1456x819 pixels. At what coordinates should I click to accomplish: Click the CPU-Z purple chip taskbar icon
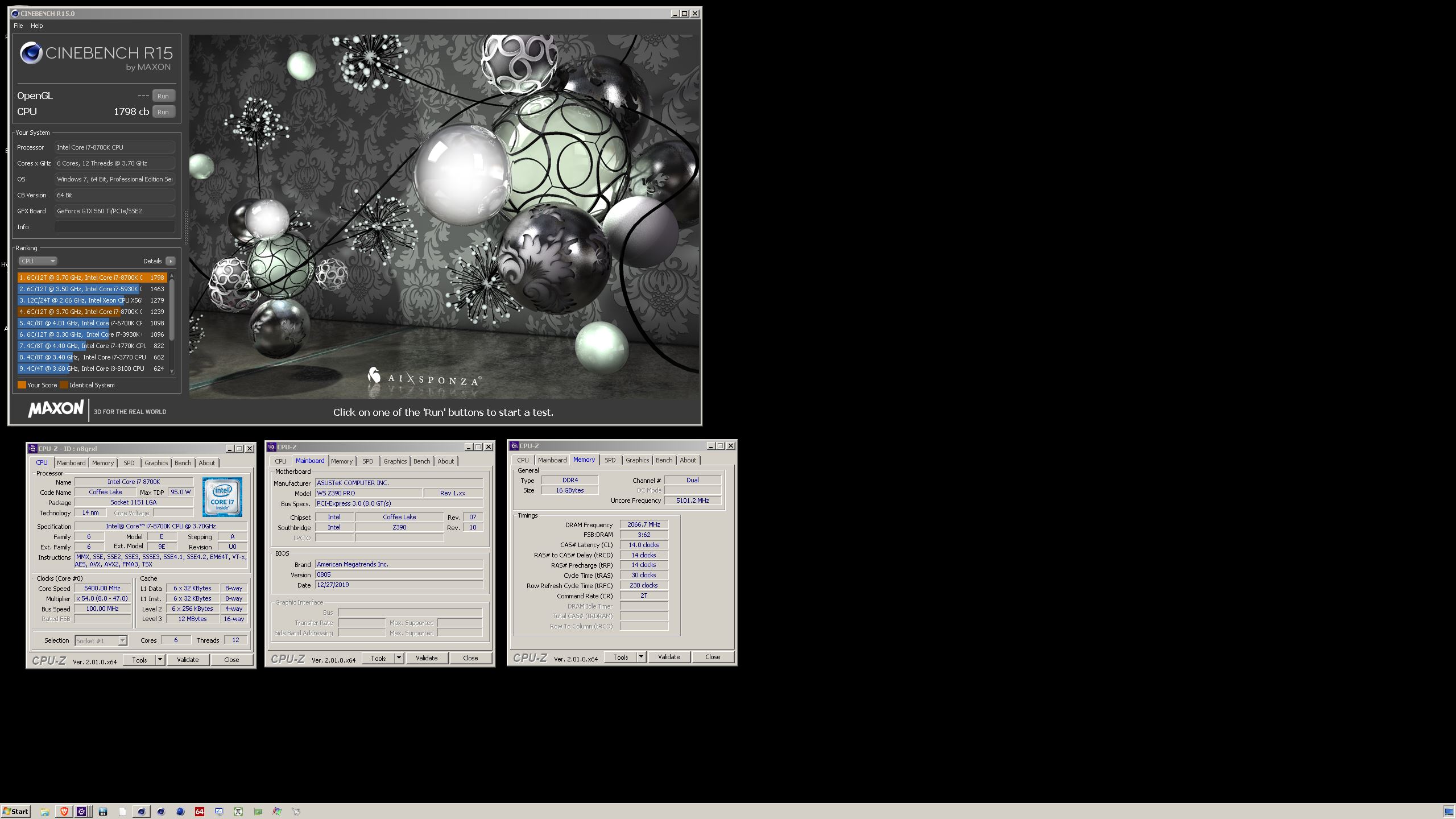point(82,812)
